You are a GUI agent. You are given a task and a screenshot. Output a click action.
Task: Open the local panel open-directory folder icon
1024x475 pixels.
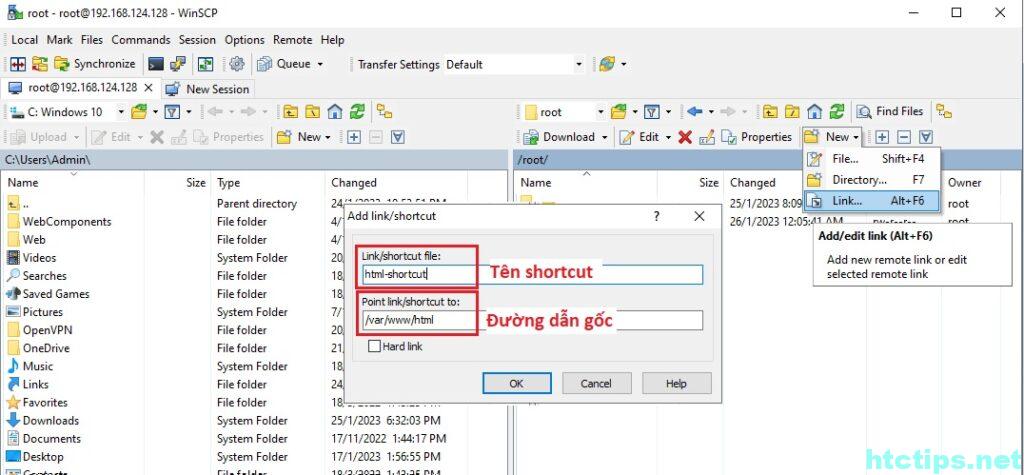pyautogui.click(x=139, y=112)
